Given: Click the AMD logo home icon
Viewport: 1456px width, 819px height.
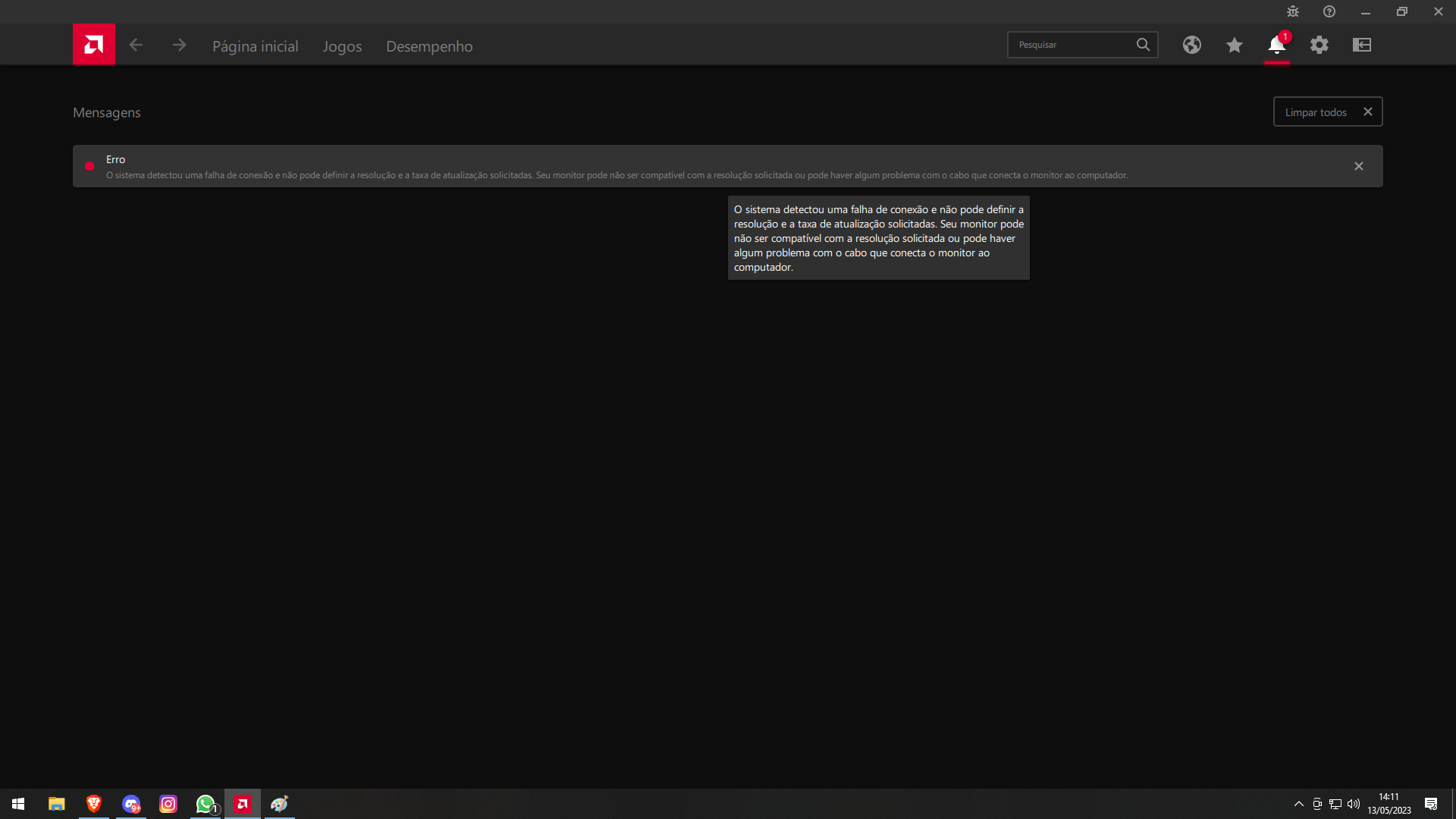Looking at the screenshot, I should 94,45.
